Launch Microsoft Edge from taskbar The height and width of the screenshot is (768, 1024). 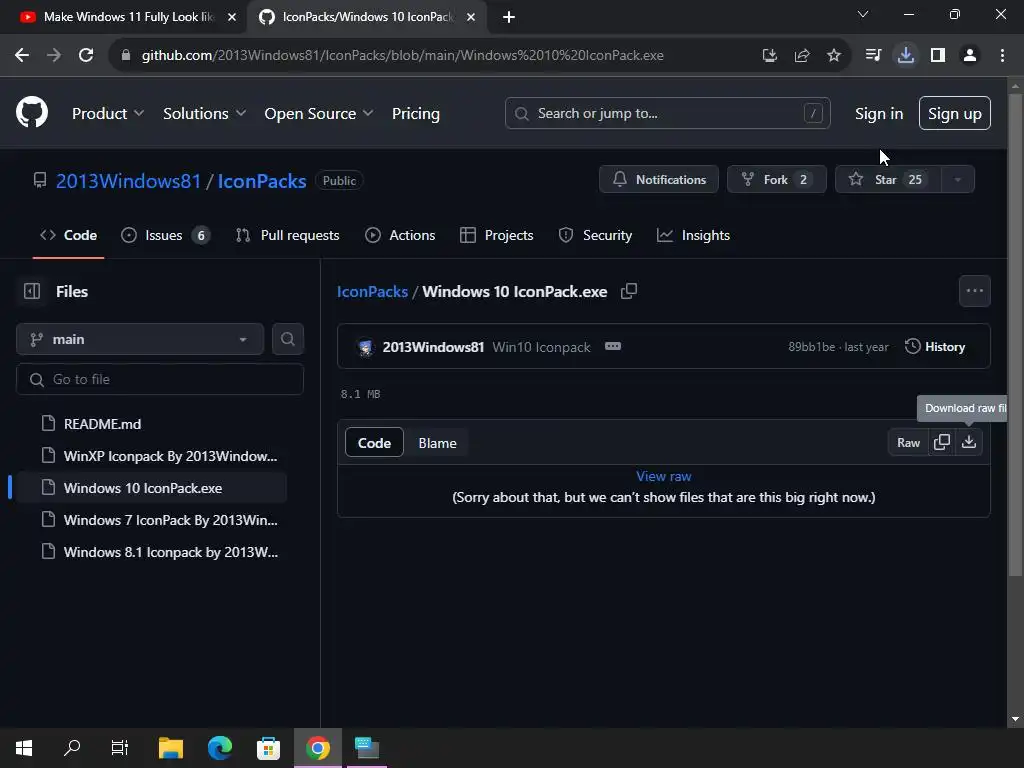[x=219, y=748]
